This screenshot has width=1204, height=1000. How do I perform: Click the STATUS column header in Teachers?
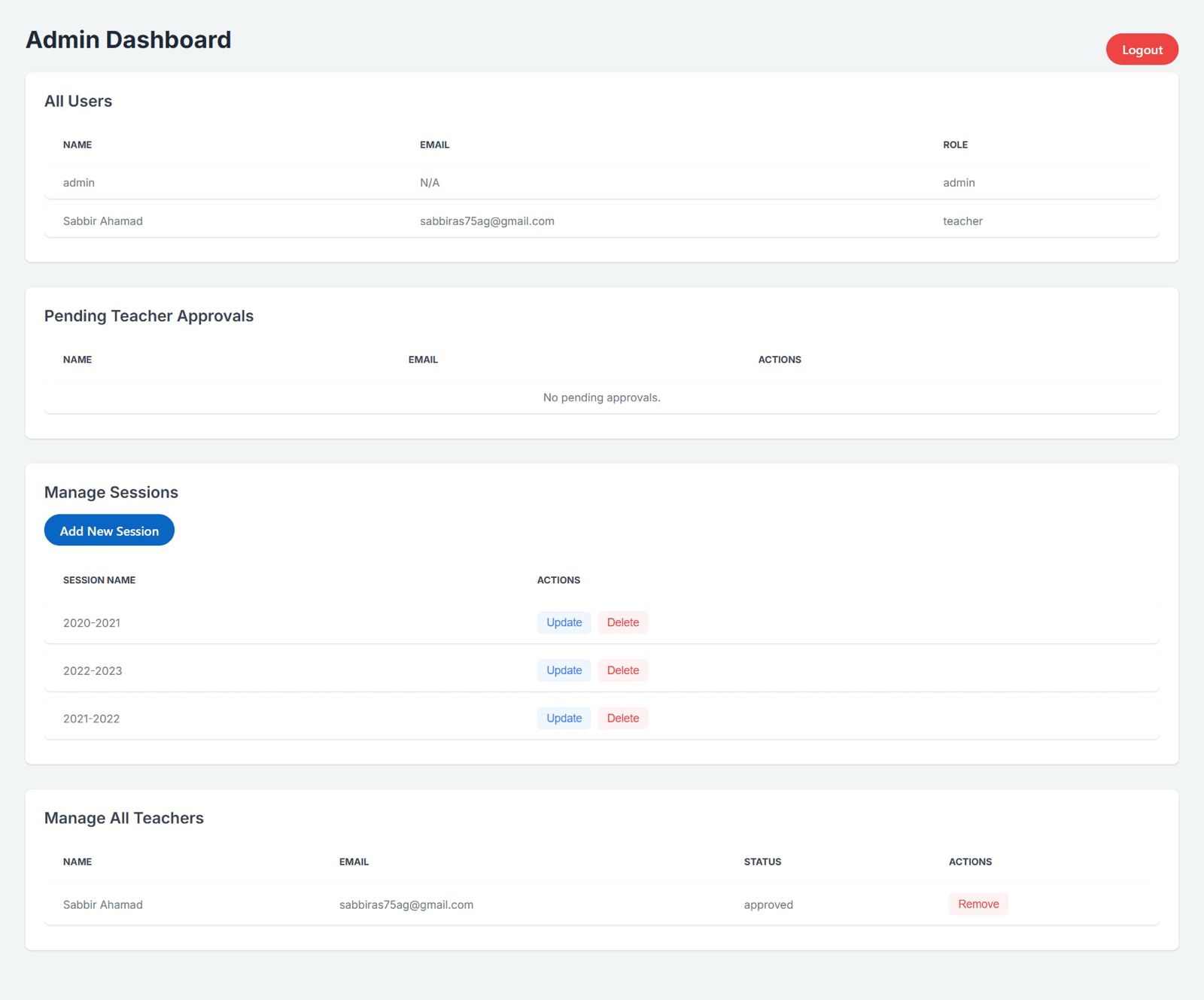point(762,862)
